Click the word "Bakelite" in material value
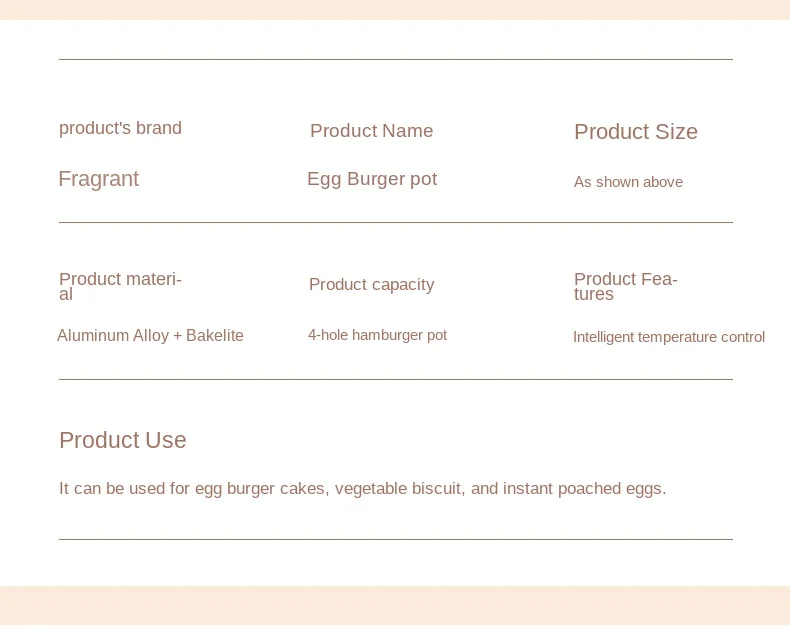The image size is (790, 630). click(x=215, y=336)
